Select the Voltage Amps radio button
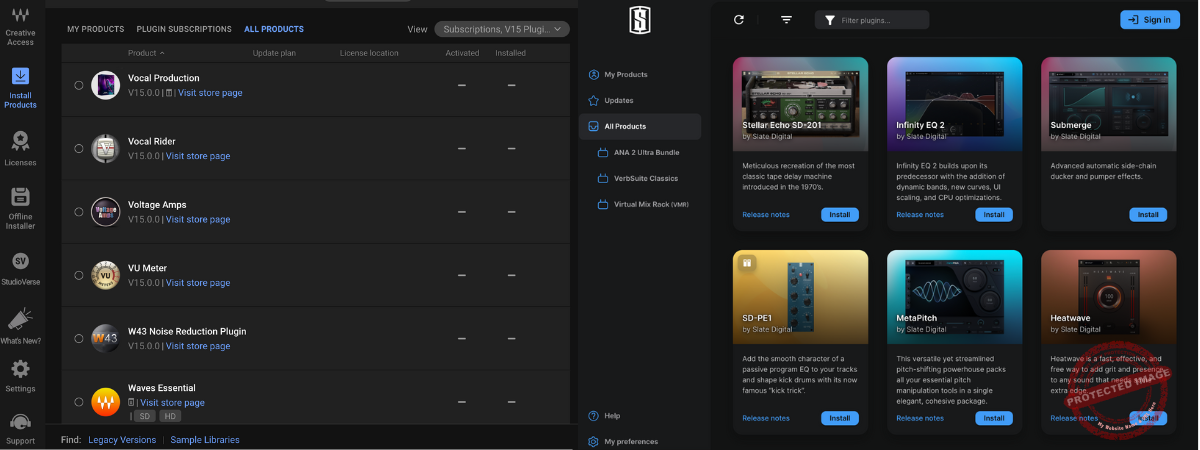The height and width of the screenshot is (450, 1200). (79, 212)
